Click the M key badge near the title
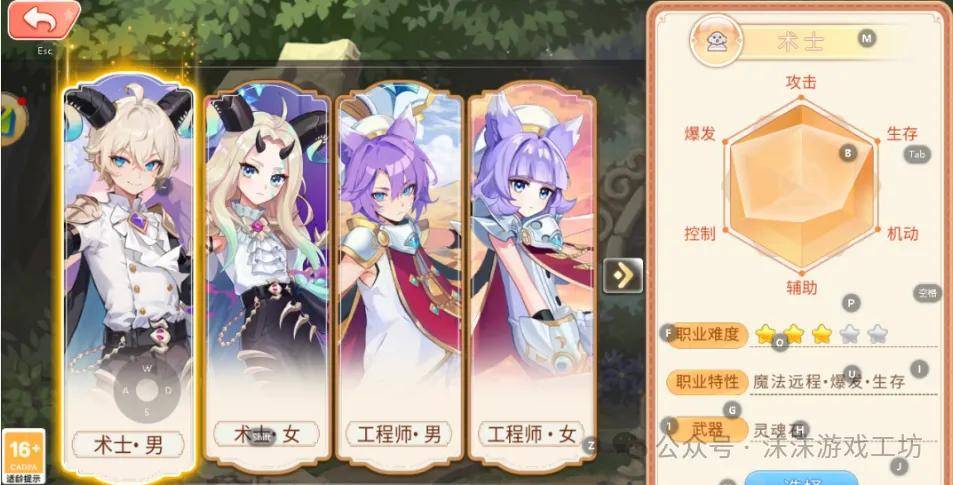 (867, 39)
